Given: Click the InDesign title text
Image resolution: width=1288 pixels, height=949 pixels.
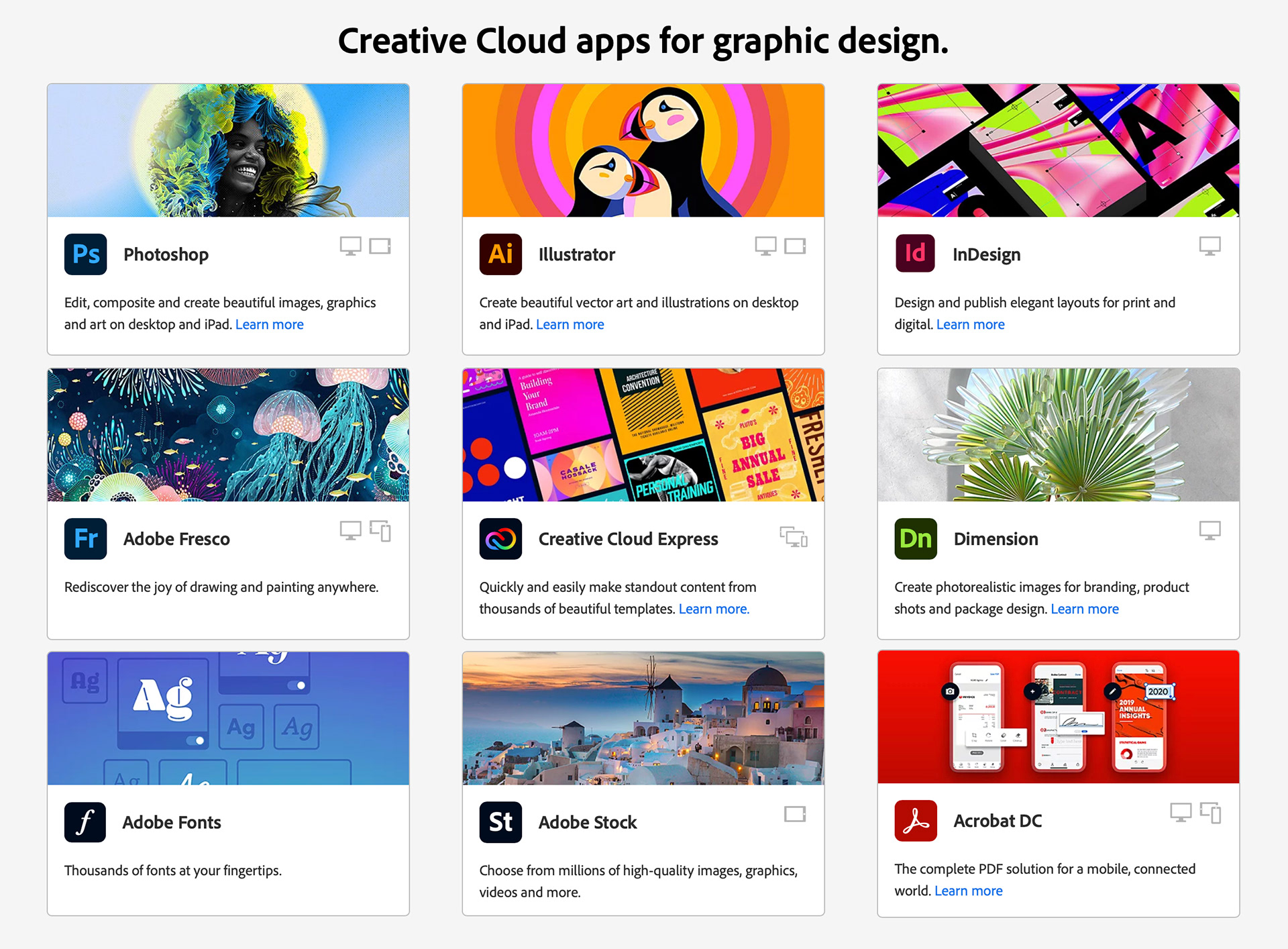Looking at the screenshot, I should [987, 255].
